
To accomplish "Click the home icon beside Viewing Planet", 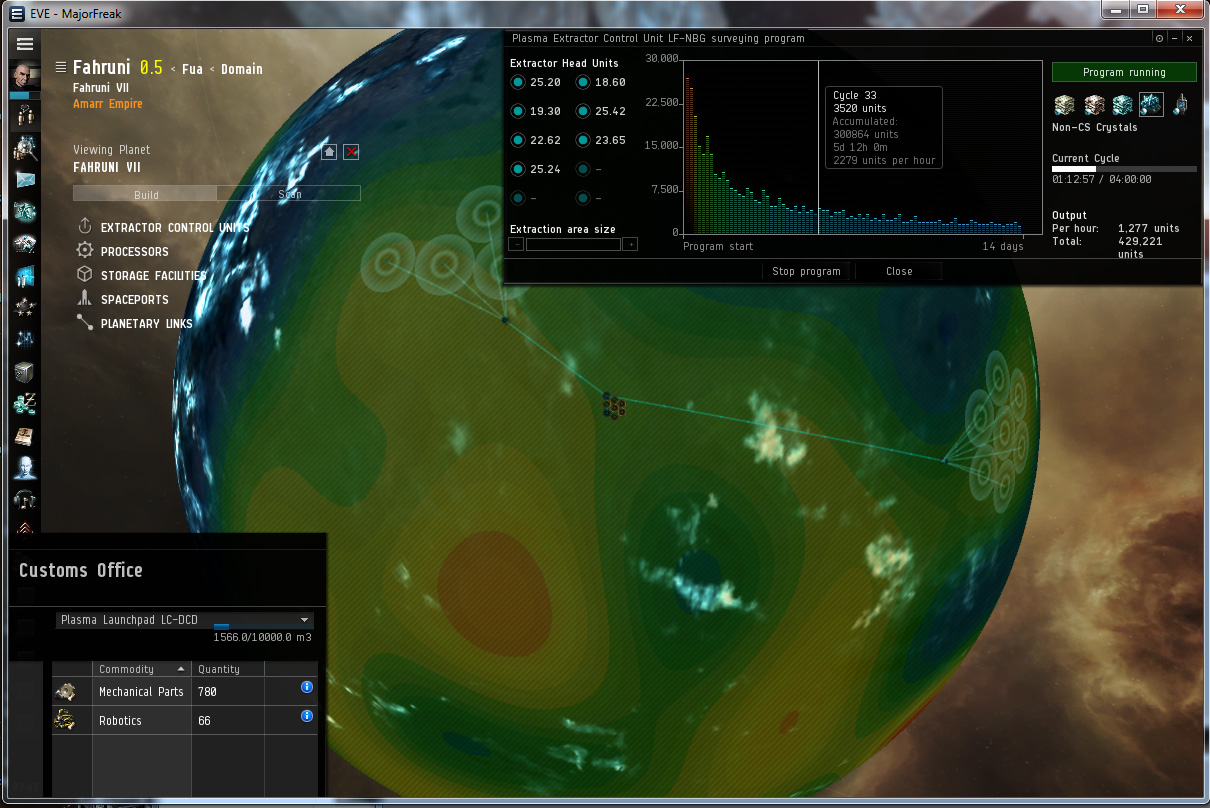I will coord(329,151).
